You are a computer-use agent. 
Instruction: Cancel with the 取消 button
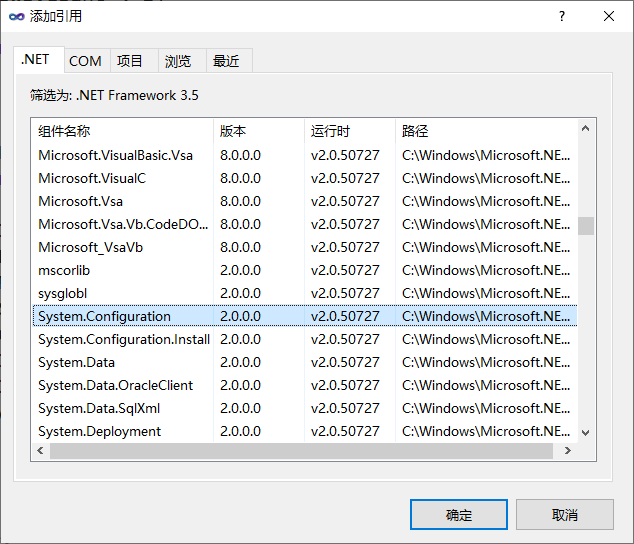pos(564,514)
